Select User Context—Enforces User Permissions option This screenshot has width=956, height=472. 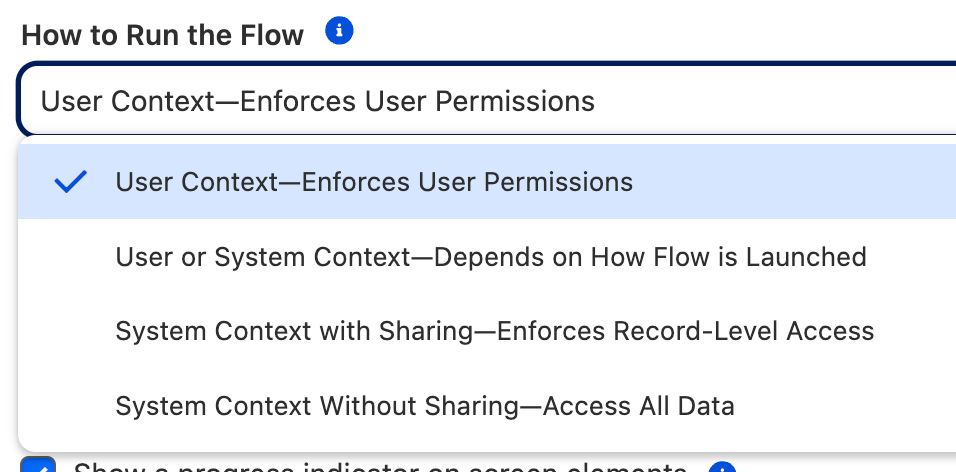487,182
